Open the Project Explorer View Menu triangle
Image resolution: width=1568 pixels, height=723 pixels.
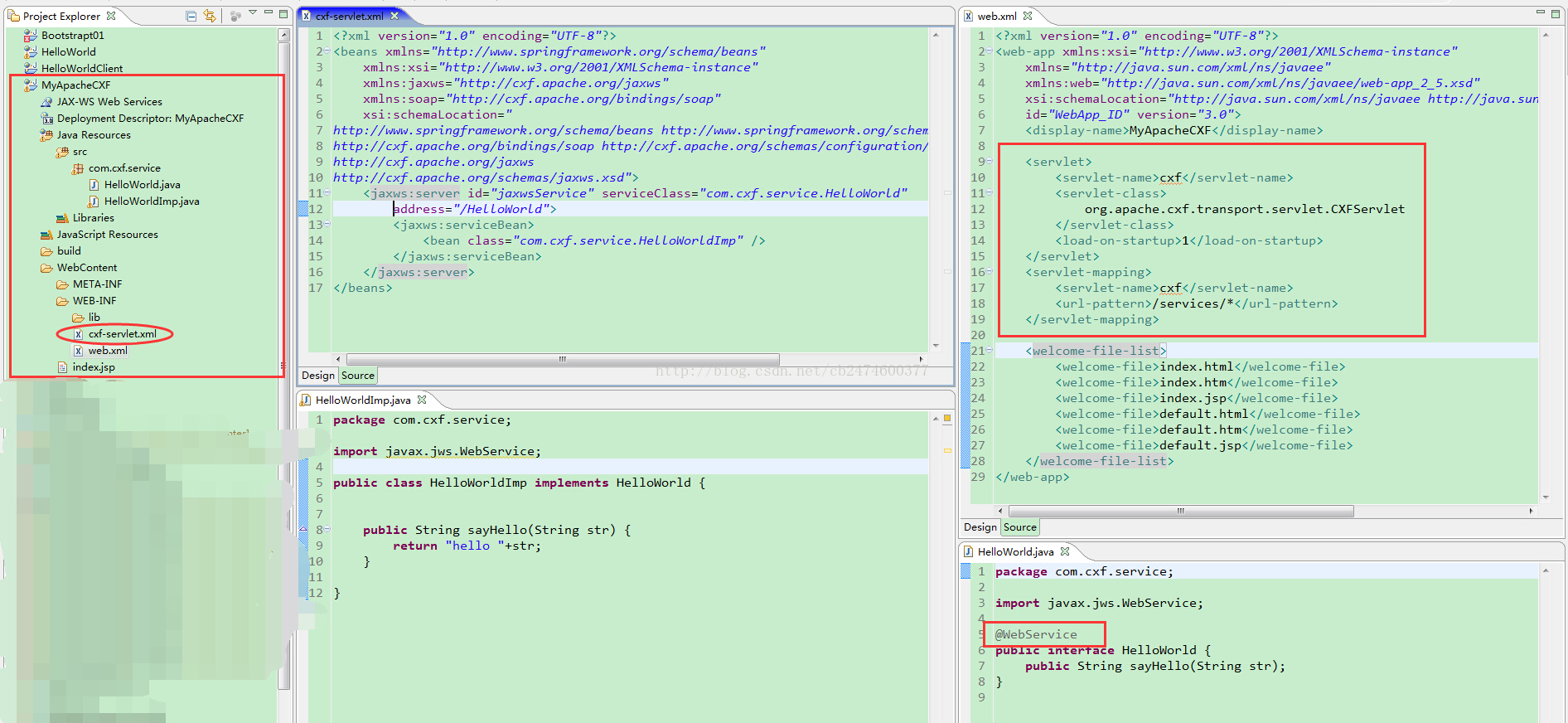click(253, 14)
